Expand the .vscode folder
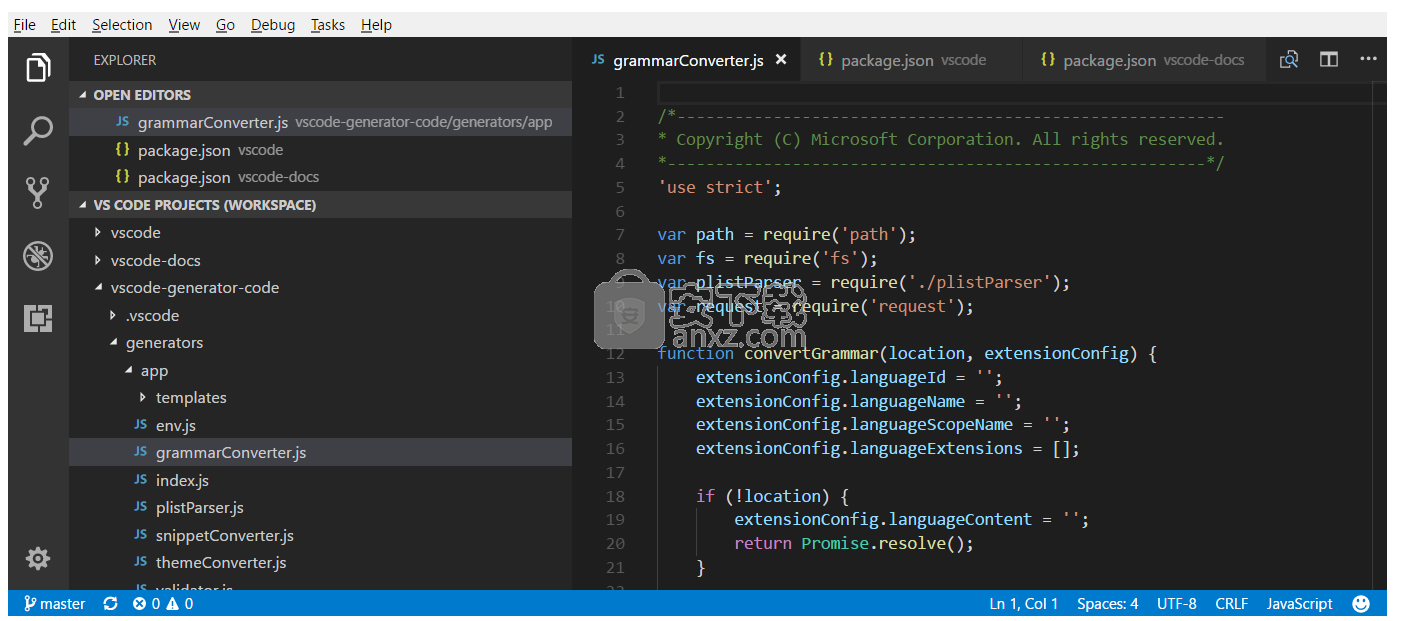This screenshot has height=621, width=1404. (x=112, y=315)
